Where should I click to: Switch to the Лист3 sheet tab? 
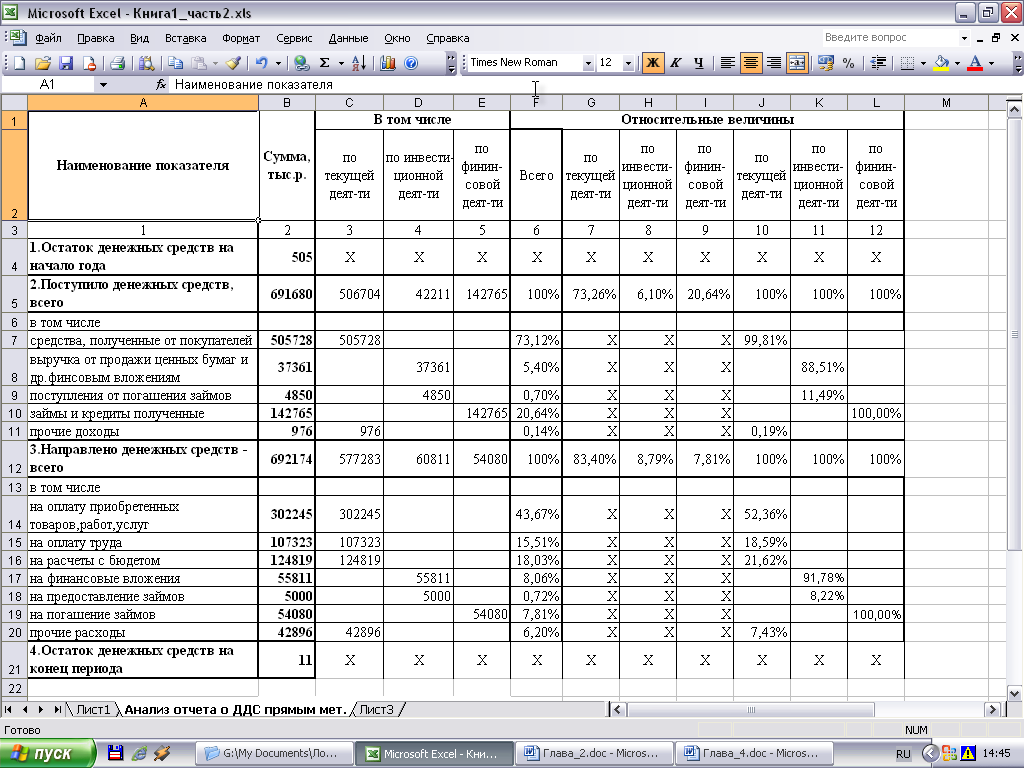pos(377,710)
